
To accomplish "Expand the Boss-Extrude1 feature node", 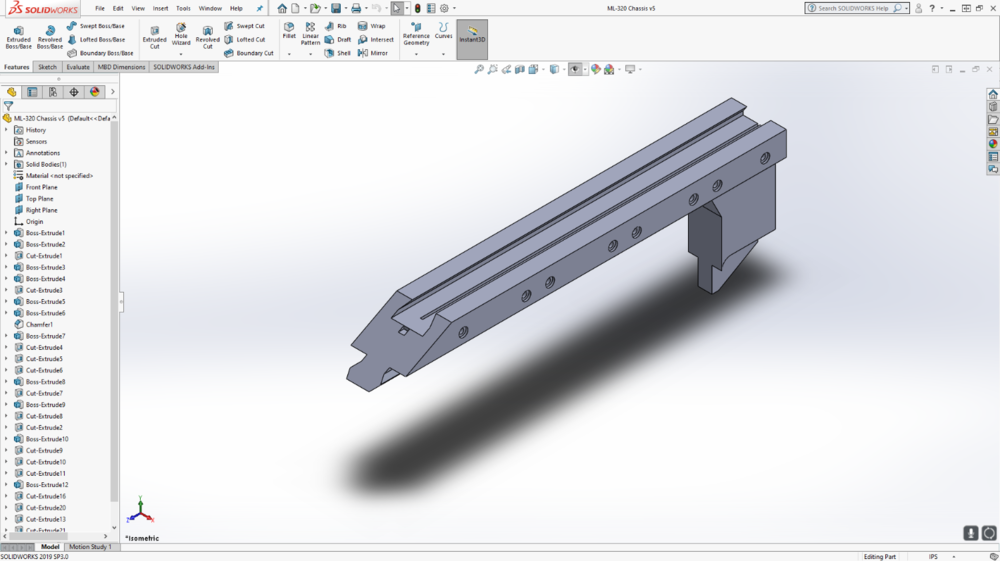I will click(x=6, y=233).
